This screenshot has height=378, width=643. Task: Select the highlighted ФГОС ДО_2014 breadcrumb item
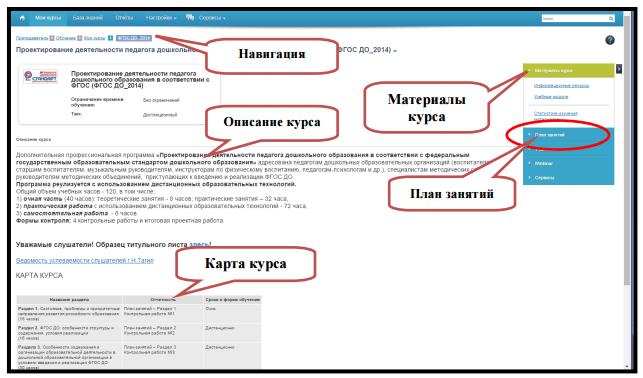[x=134, y=38]
